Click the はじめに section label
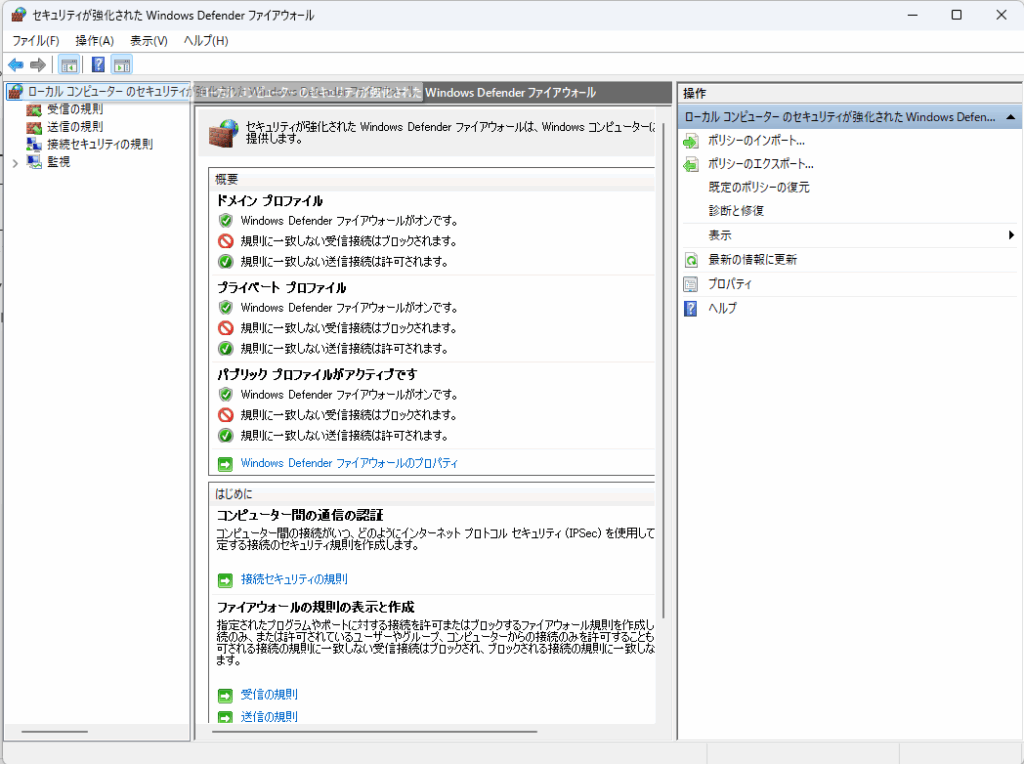Screen dimensions: 1024x764 234,494
